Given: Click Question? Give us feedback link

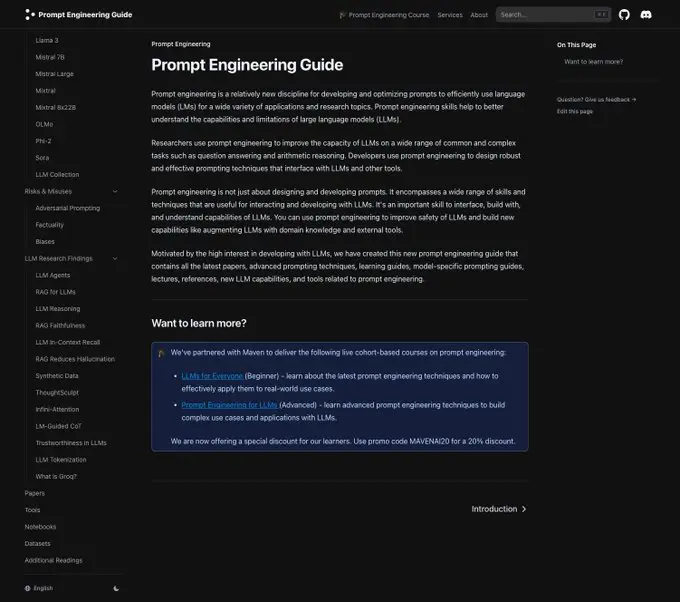Looking at the screenshot, I should coord(596,99).
